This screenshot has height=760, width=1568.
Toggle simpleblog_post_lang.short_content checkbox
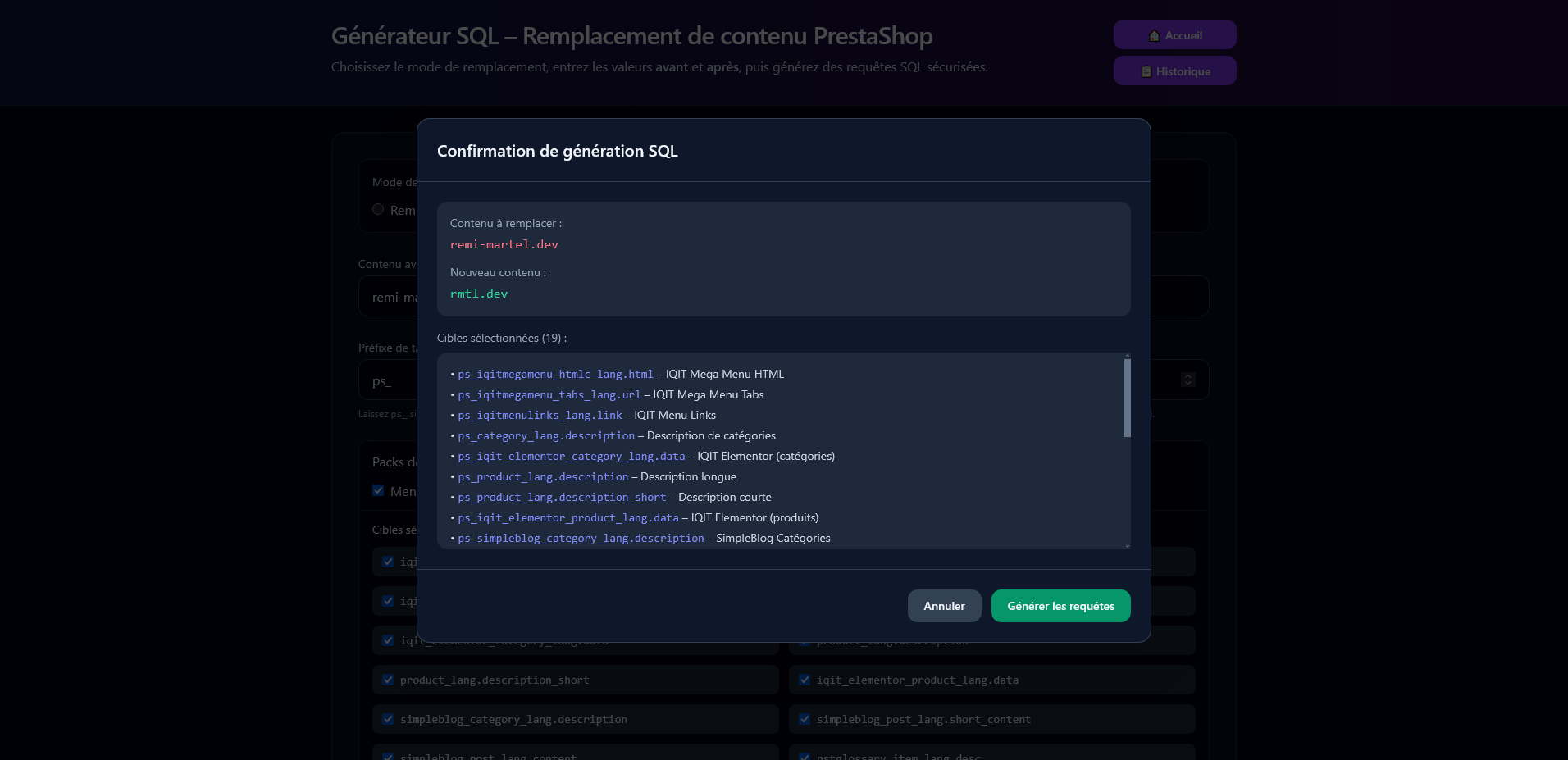804,719
